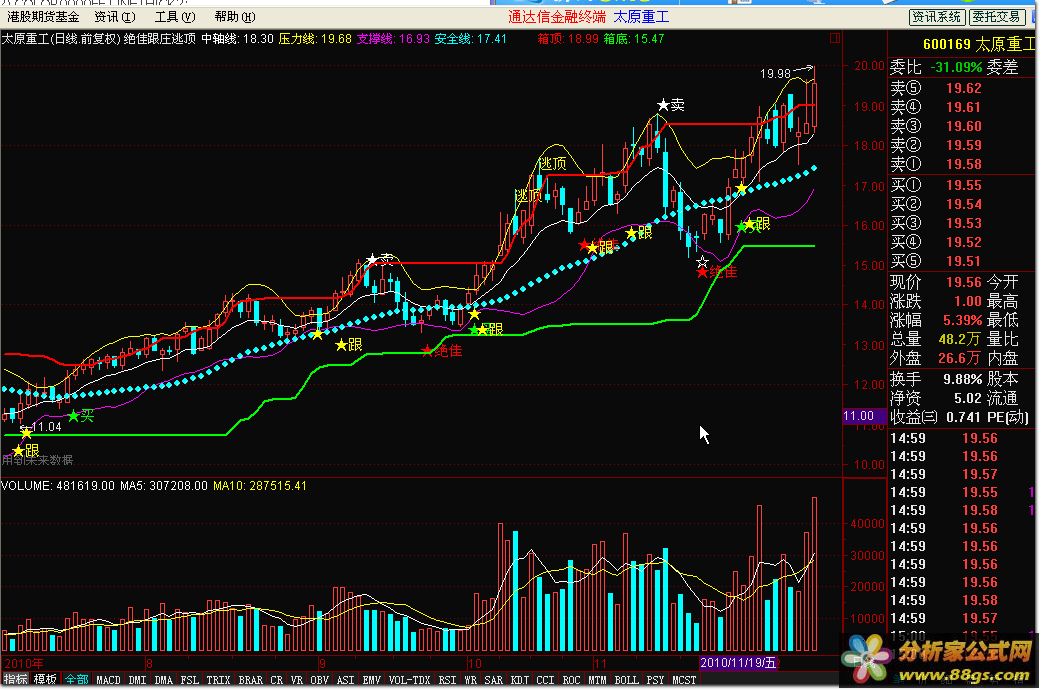Screen dimensions: 1041x690
Task: Switch to the RSI indicator
Action: 447,680
